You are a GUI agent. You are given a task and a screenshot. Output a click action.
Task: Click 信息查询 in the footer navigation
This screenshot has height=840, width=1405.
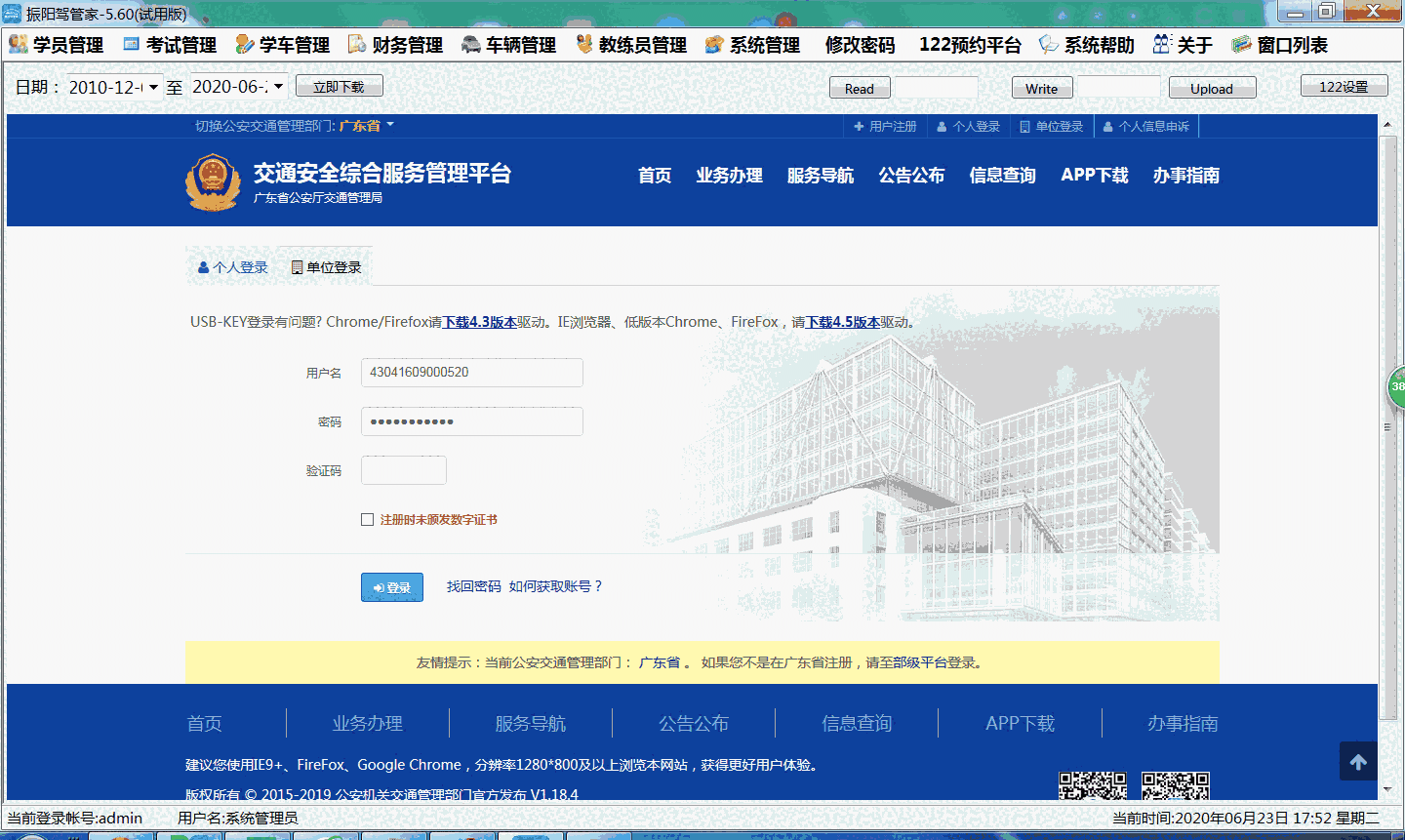tap(857, 724)
